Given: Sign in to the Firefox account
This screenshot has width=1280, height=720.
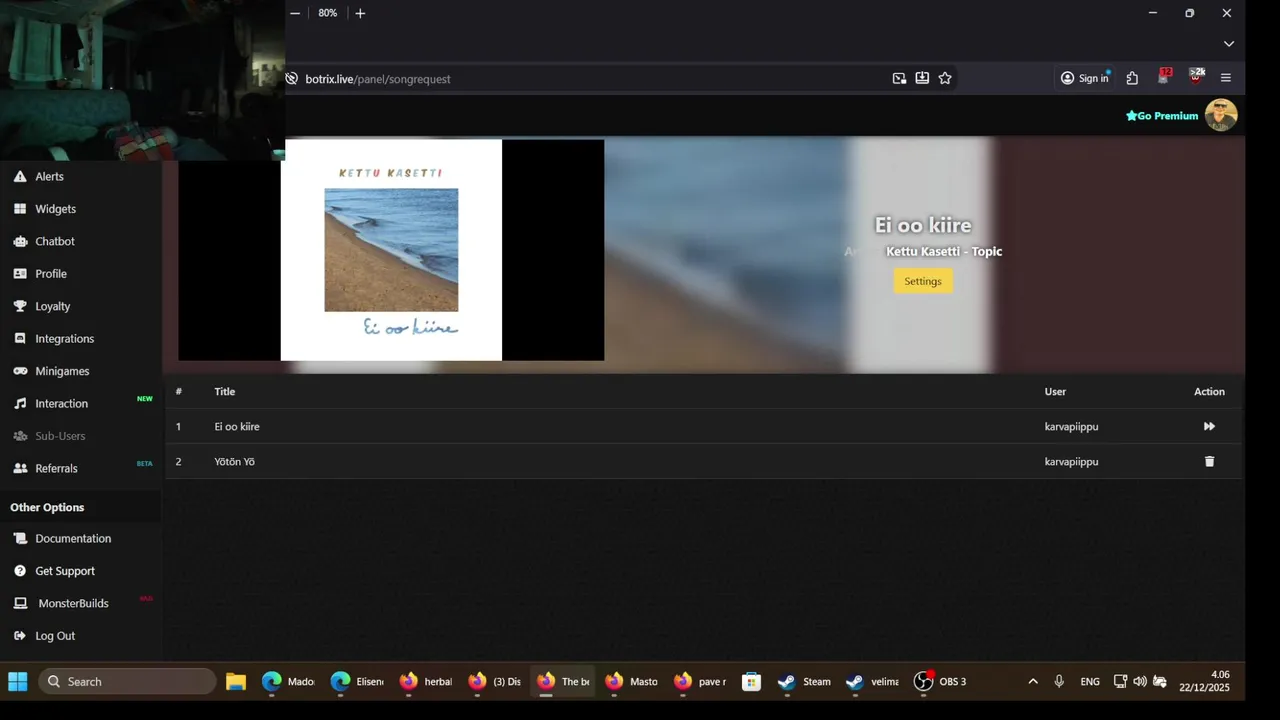Looking at the screenshot, I should [1085, 78].
